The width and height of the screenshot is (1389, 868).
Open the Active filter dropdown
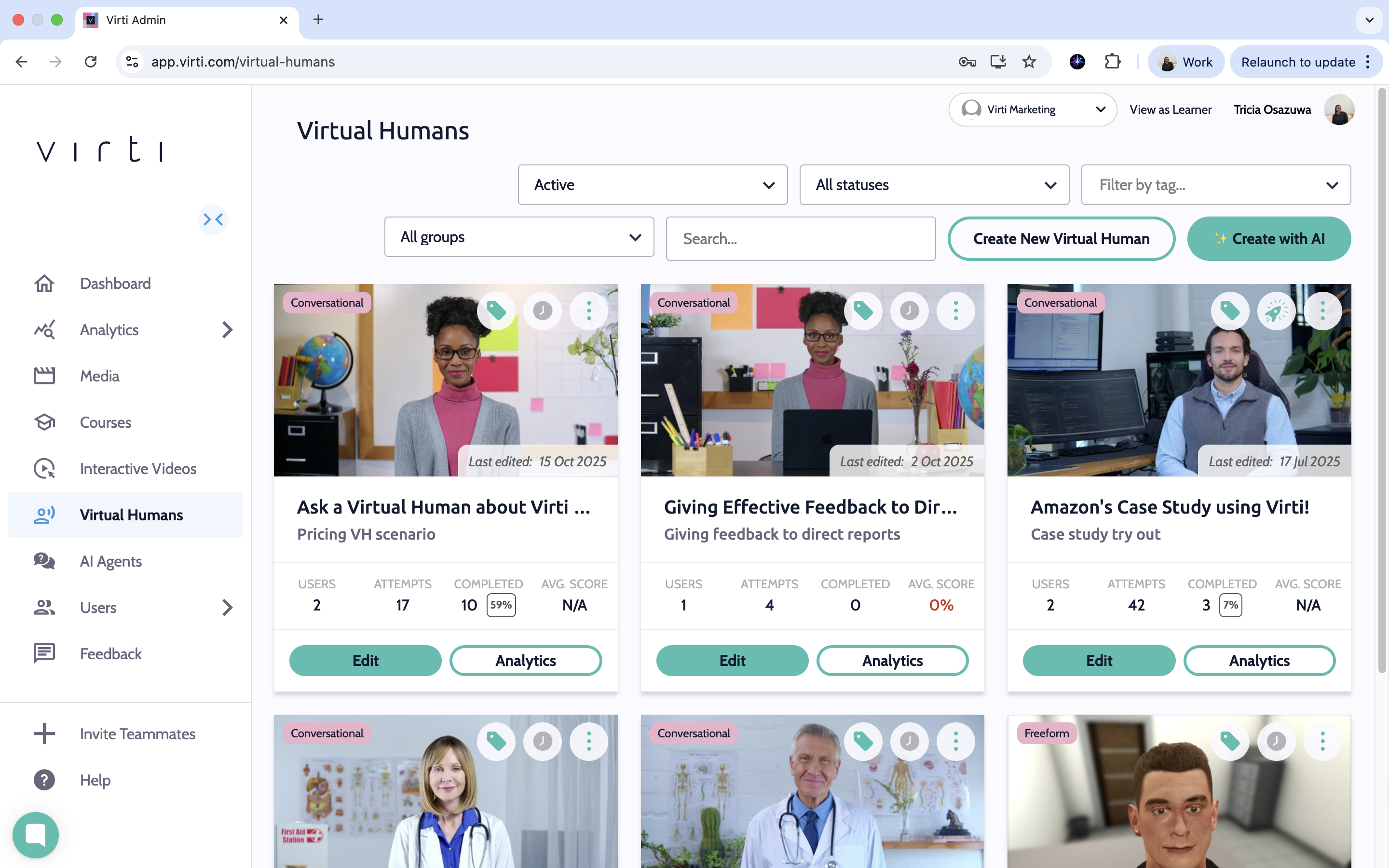click(x=653, y=185)
